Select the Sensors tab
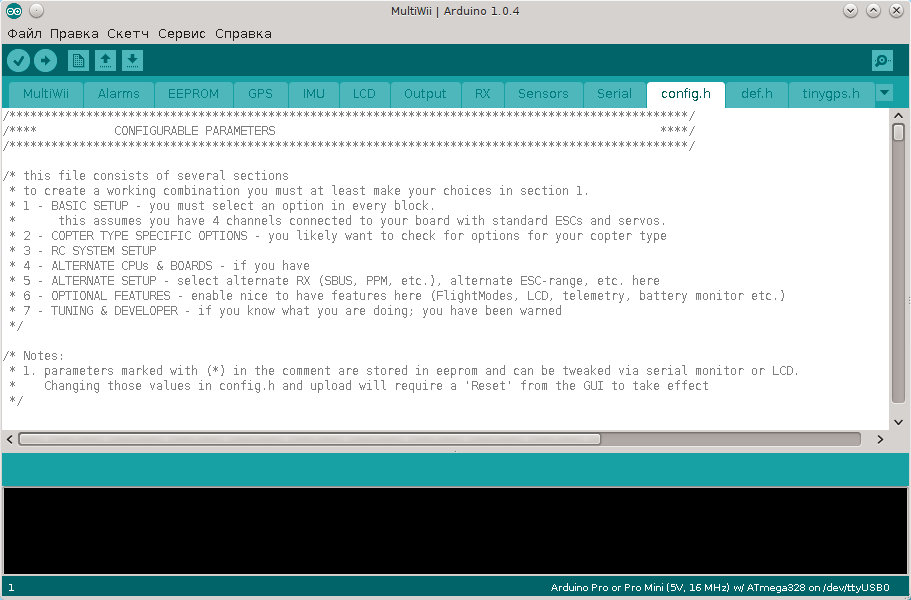This screenshot has height=600, width=911. point(543,94)
